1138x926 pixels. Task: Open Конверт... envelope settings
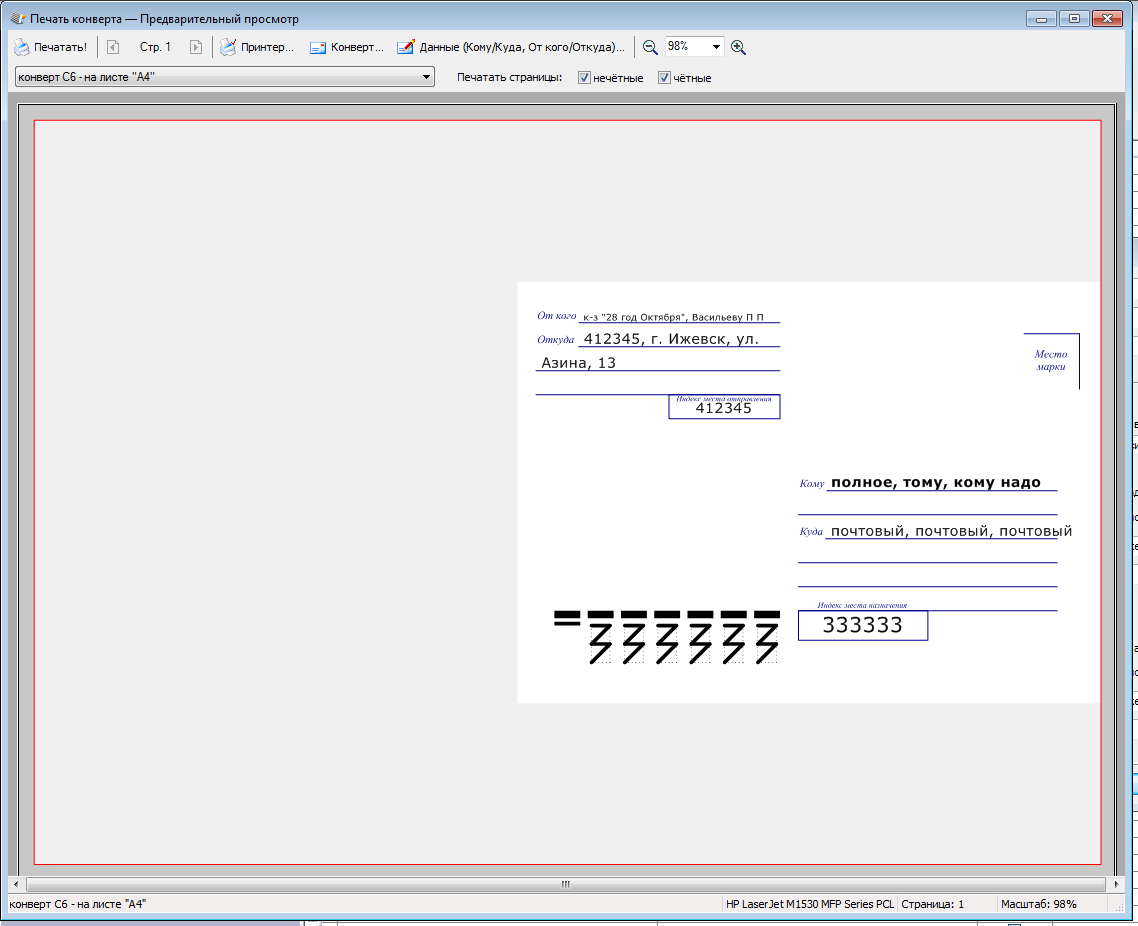(346, 47)
